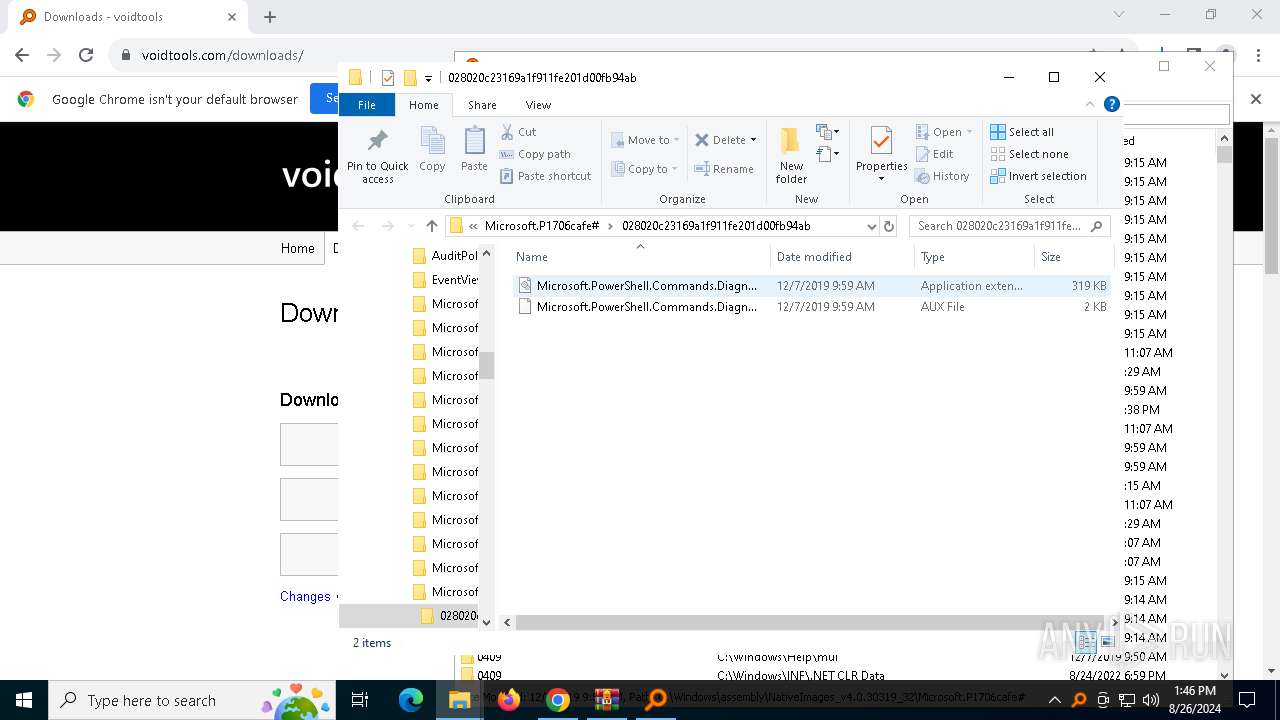Open the address bar history dropdown

pyautogui.click(x=872, y=226)
